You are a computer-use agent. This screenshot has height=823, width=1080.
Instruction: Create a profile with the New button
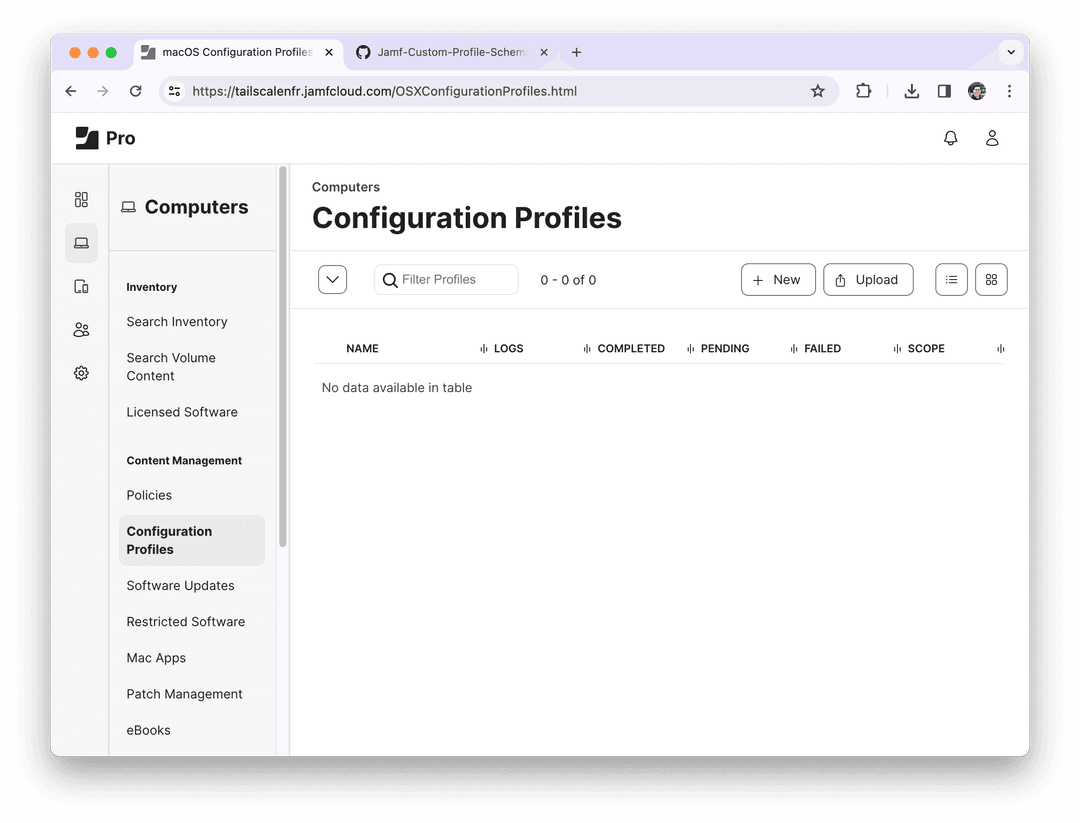point(778,279)
